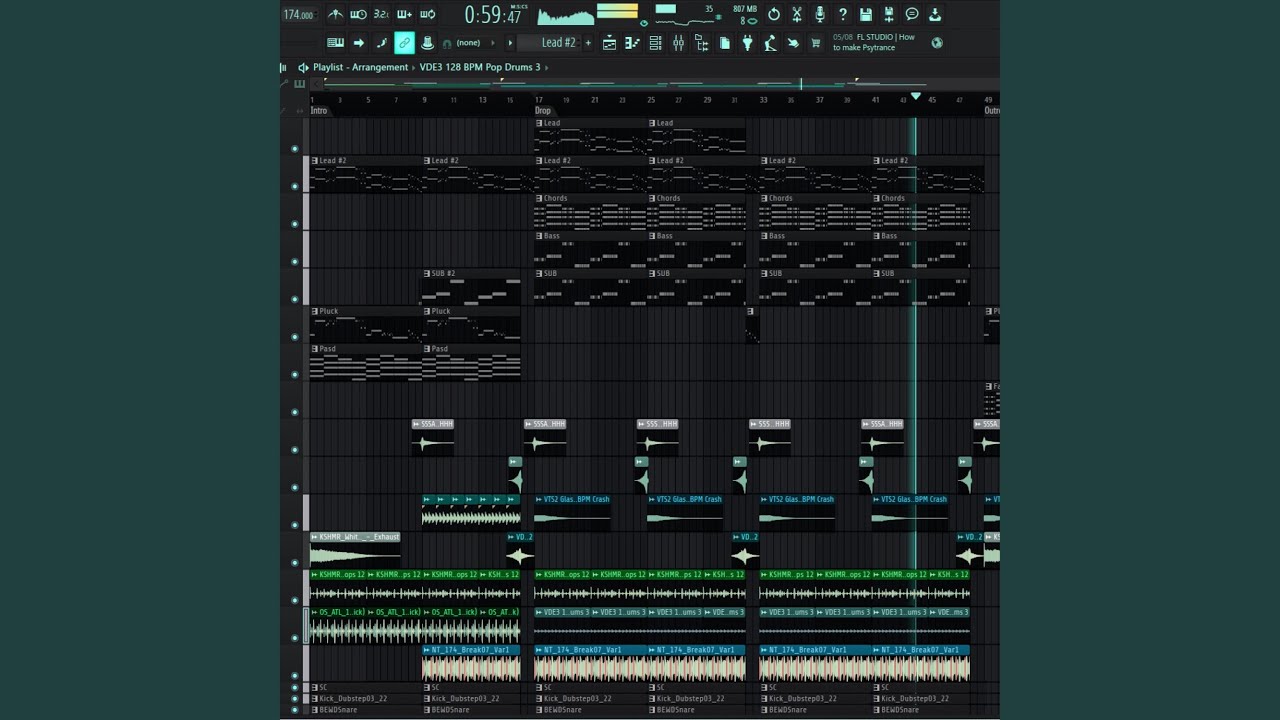Select the Intro timeline marker
Screen dimensions: 1280x720
pos(319,111)
